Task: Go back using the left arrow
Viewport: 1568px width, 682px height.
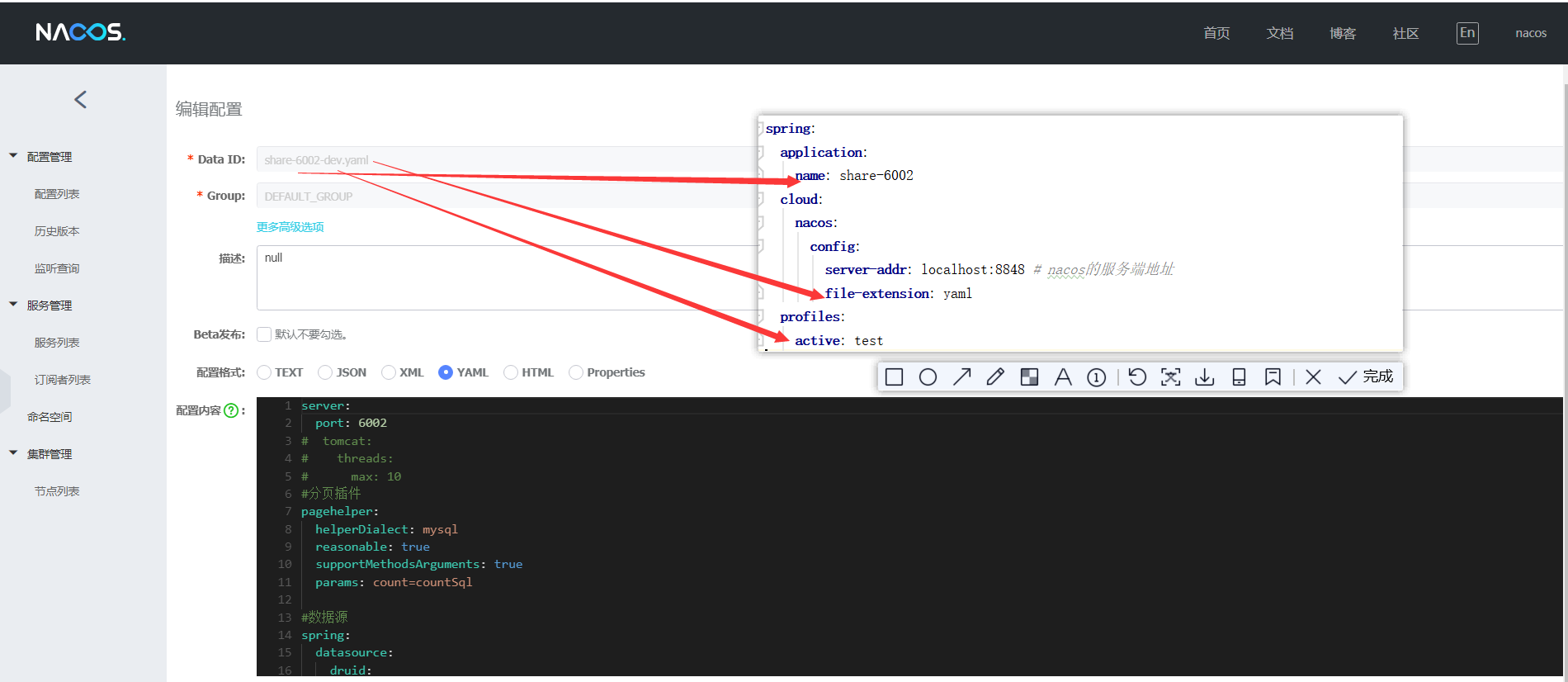Action: pyautogui.click(x=80, y=100)
